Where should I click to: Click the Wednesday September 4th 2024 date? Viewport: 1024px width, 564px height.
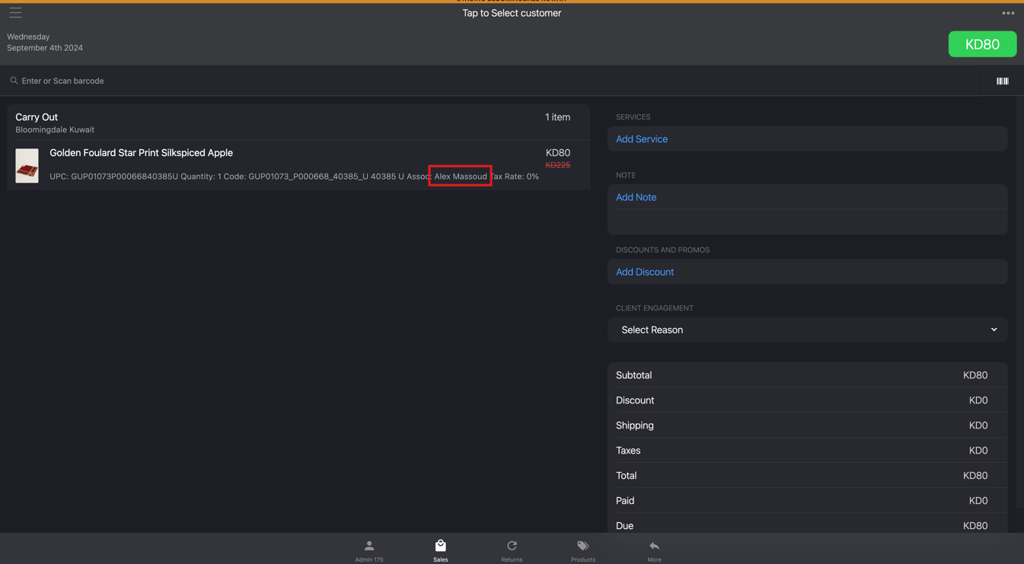pyautogui.click(x=45, y=42)
